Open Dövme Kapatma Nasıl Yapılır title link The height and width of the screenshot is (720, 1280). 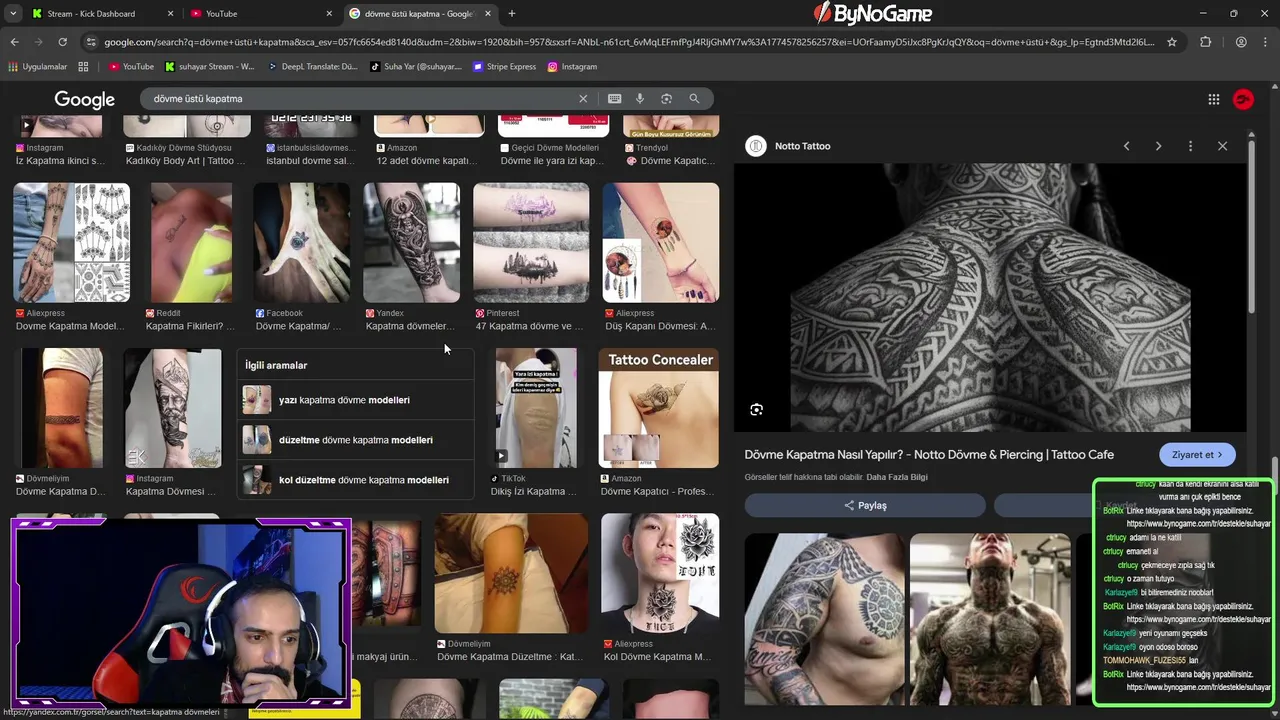point(929,455)
